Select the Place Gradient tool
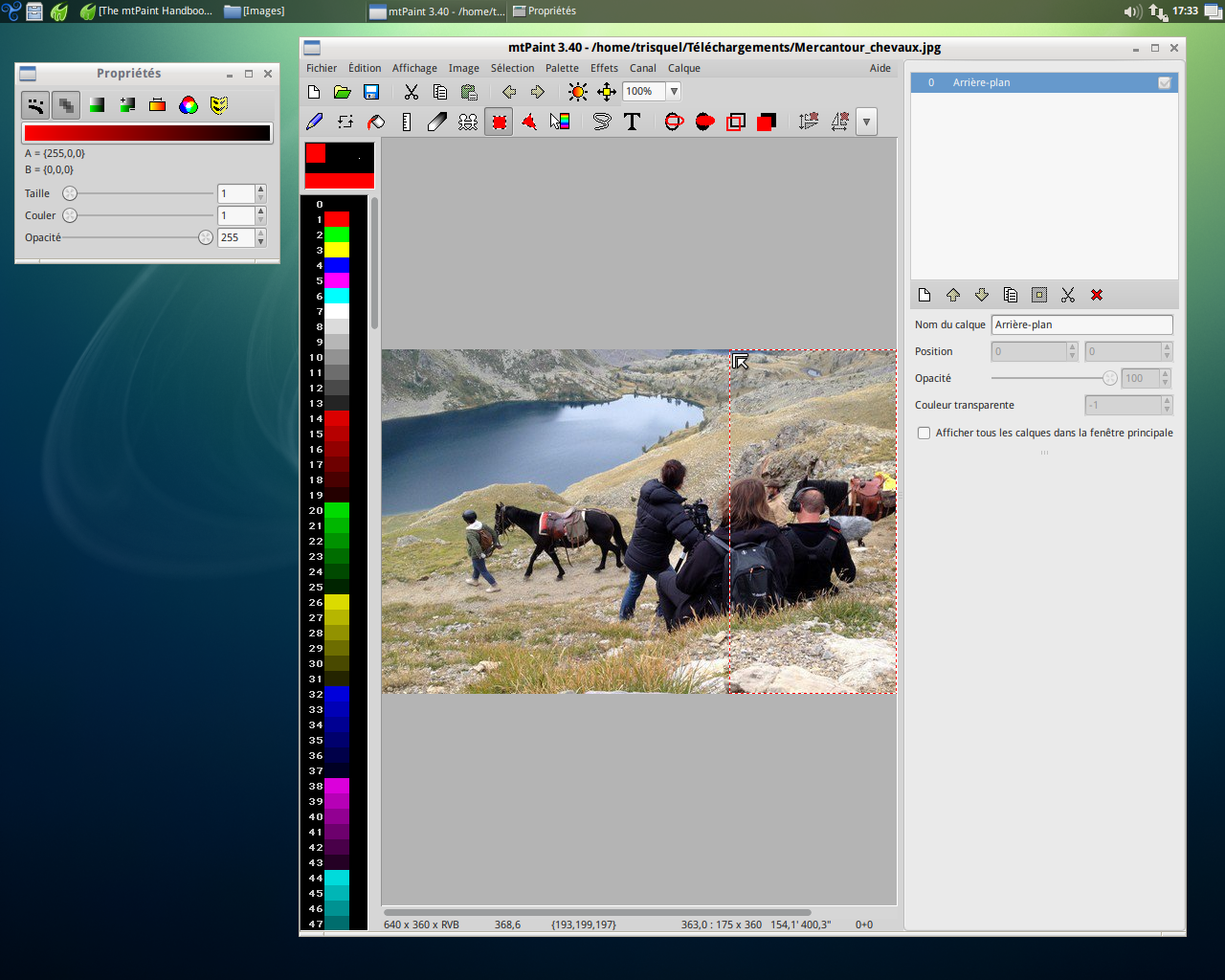Screen dimensions: 1225x980 (x=560, y=122)
